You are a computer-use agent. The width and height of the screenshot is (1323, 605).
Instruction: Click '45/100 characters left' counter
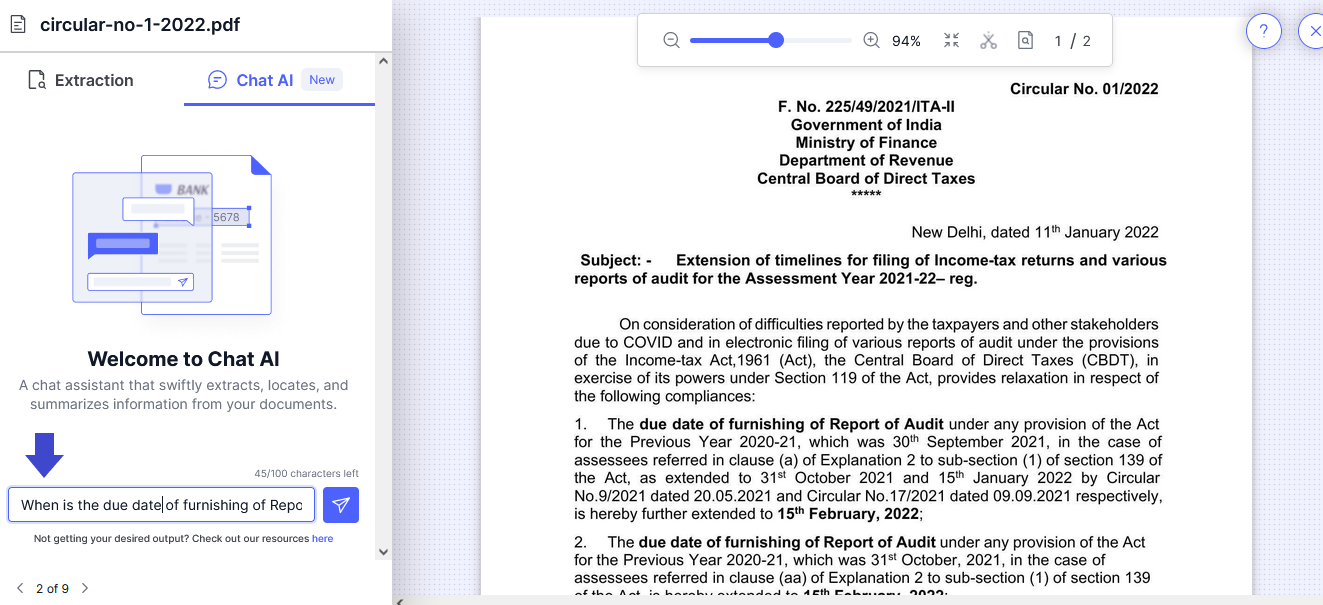(x=306, y=473)
